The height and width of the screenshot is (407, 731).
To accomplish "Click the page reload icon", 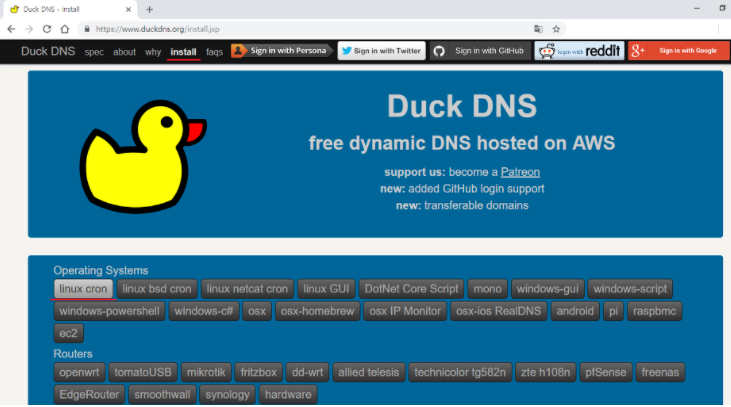I will [x=47, y=29].
